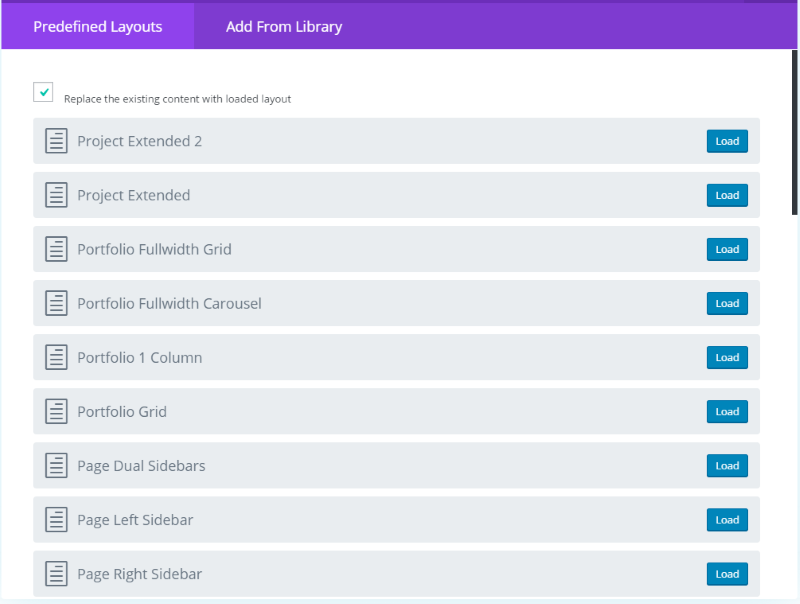The height and width of the screenshot is (604, 800).
Task: Load the Portfolio 1 Column layout
Action: (727, 358)
